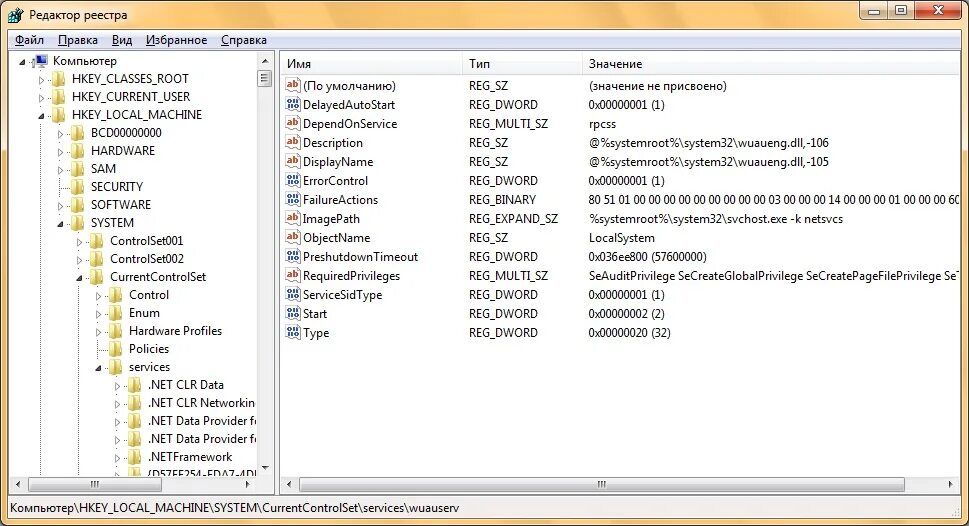
Task: Click the '0x00000020 (32)' value
Action: click(629, 333)
